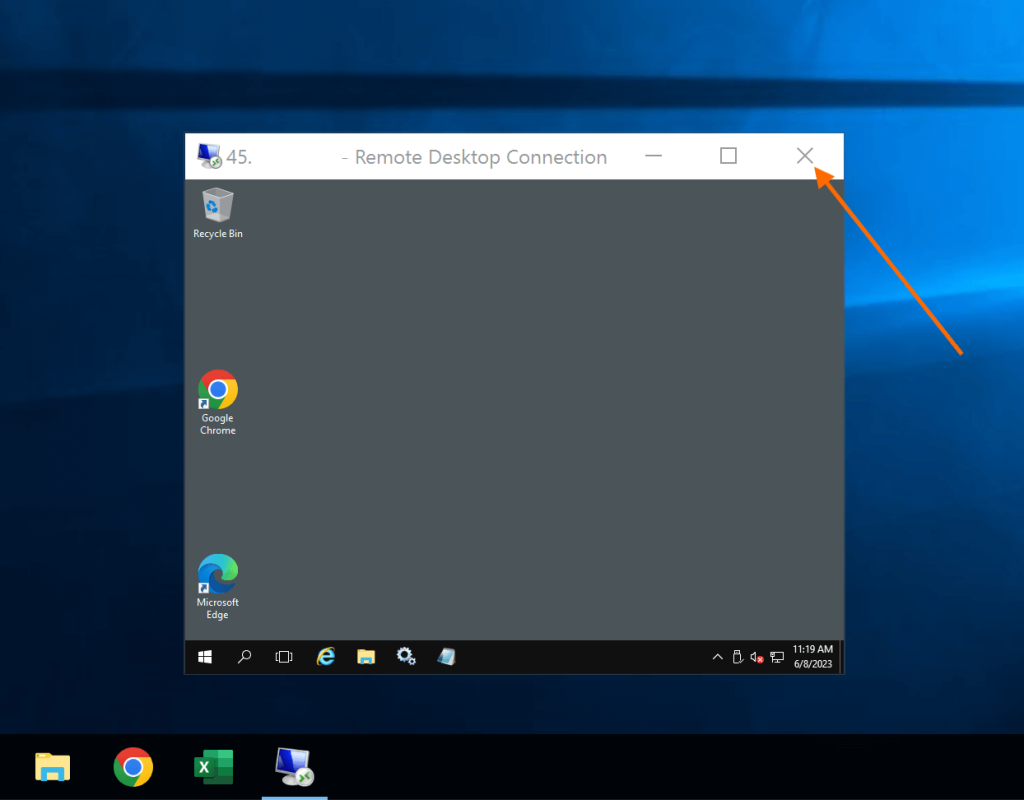Click the Remote Desktop Connection button in the host taskbar
Viewport: 1024px width, 800px height.
[294, 767]
